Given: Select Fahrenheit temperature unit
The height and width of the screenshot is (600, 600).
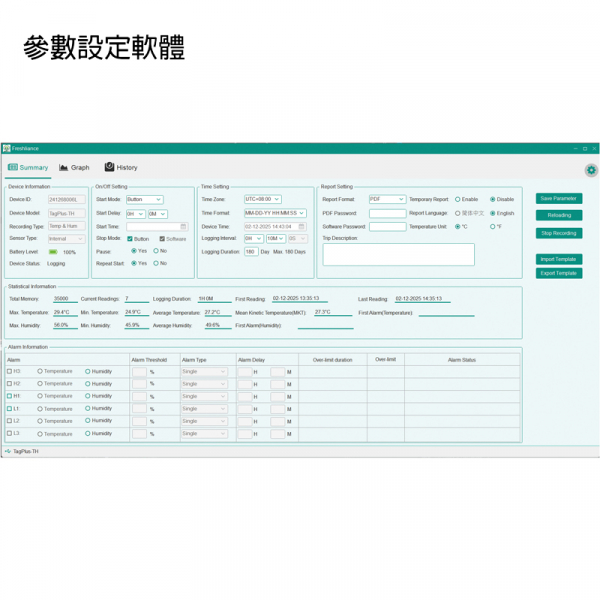Looking at the screenshot, I should (x=492, y=227).
